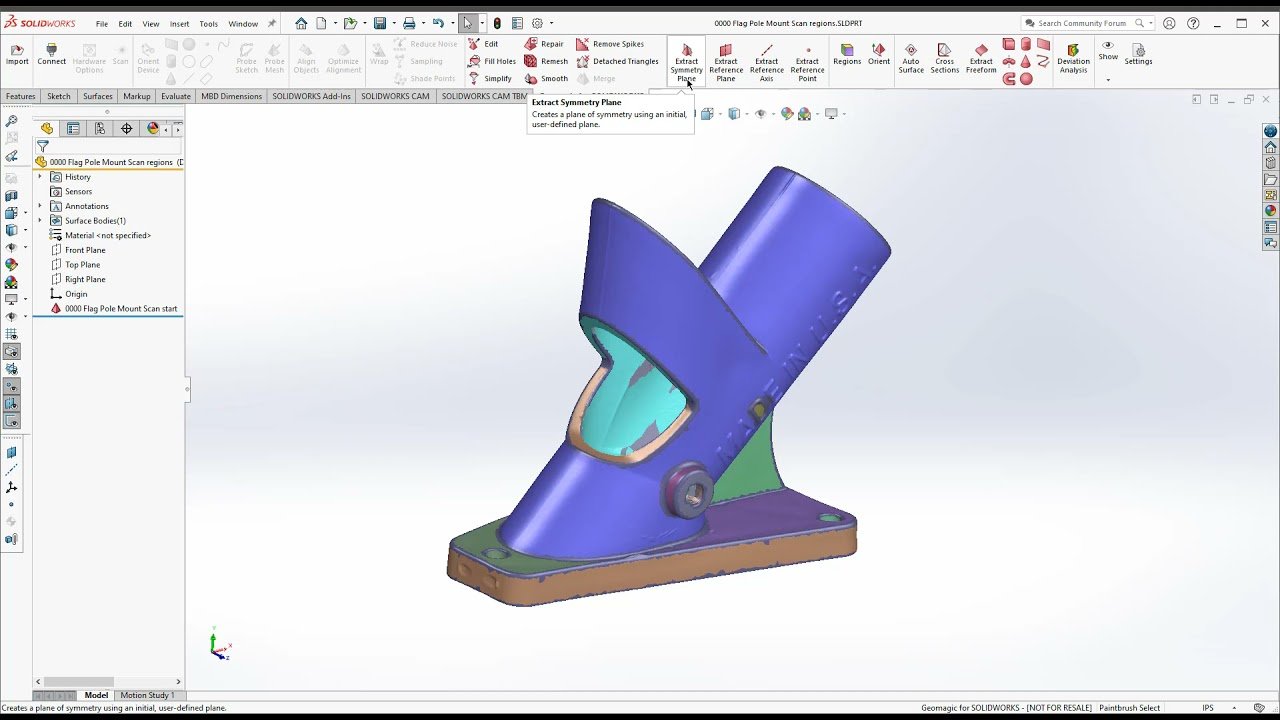The height and width of the screenshot is (720, 1280).
Task: Click the feature tree filter icon
Action: 43,146
